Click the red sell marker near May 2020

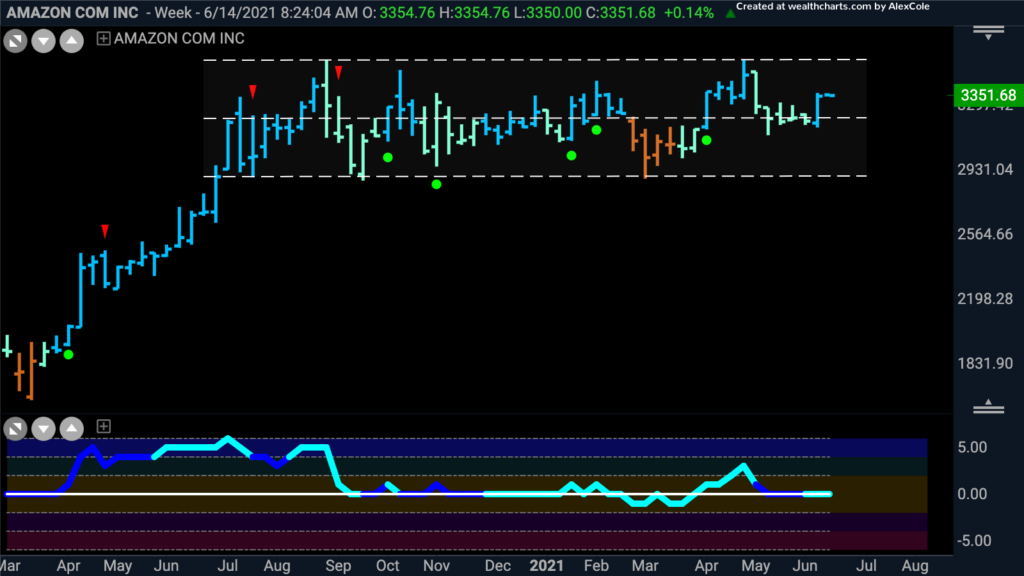105,231
